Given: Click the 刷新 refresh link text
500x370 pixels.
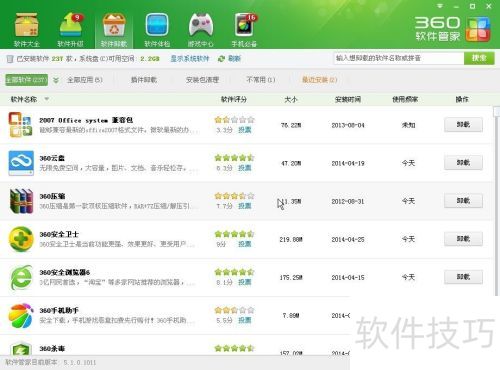Looking at the screenshot, I should point(234,59).
